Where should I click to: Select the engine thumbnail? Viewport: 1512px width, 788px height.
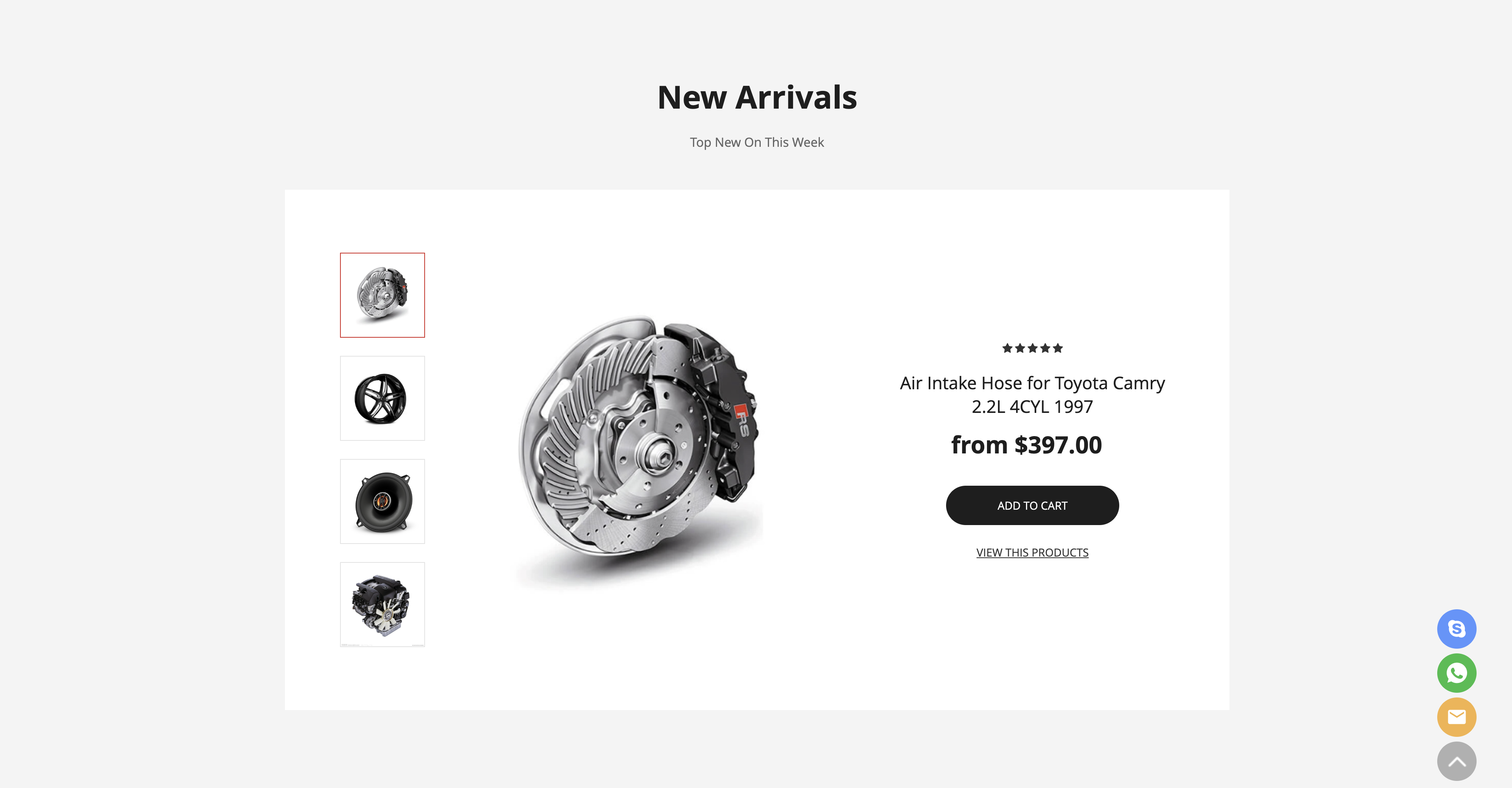tap(382, 605)
